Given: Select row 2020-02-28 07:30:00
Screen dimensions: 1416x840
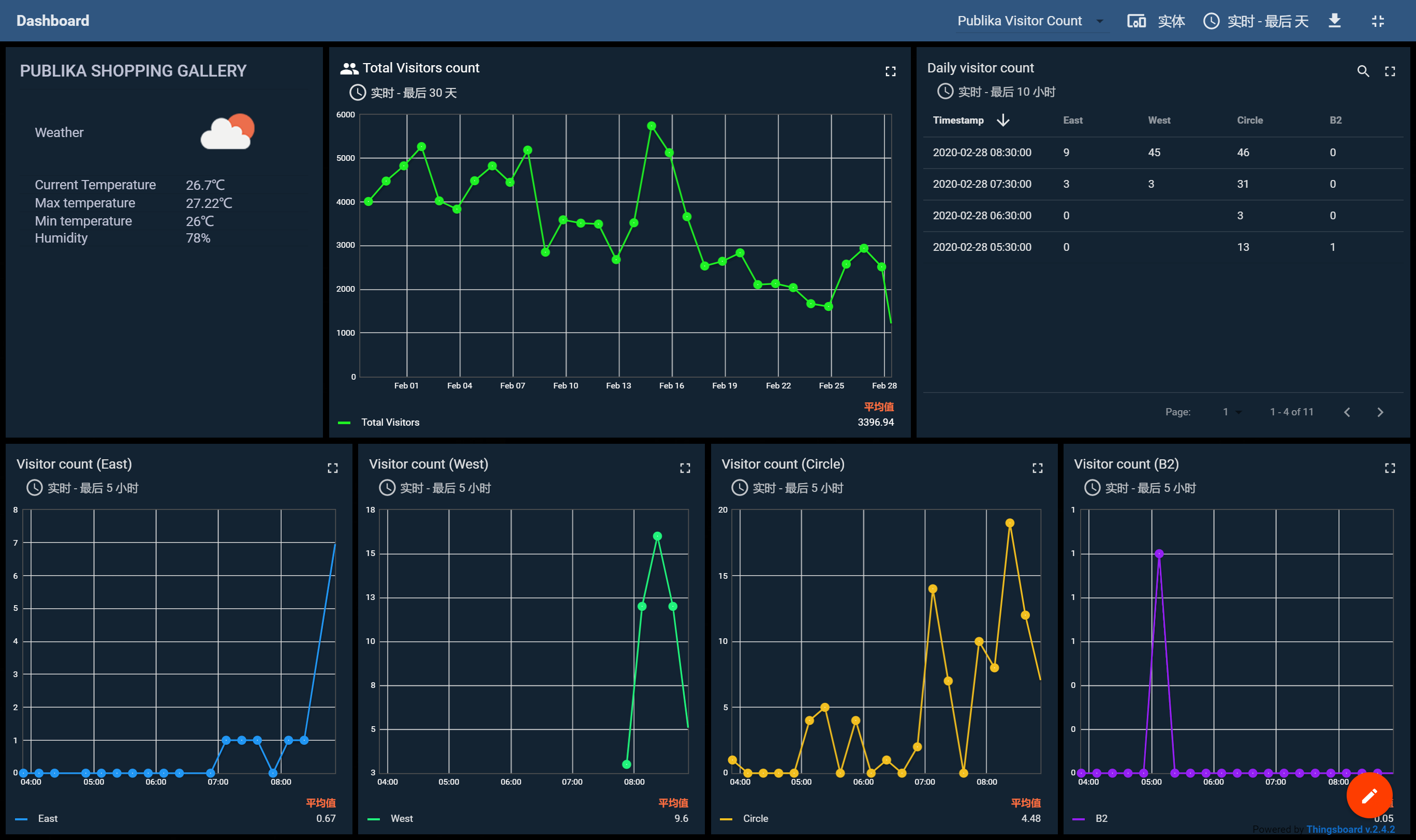Looking at the screenshot, I should click(x=1163, y=184).
